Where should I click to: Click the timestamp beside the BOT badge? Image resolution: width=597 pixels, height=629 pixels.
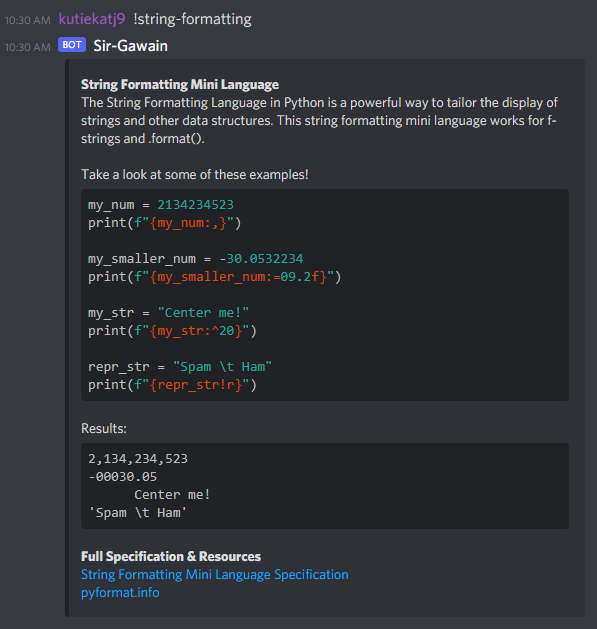click(x=28, y=47)
